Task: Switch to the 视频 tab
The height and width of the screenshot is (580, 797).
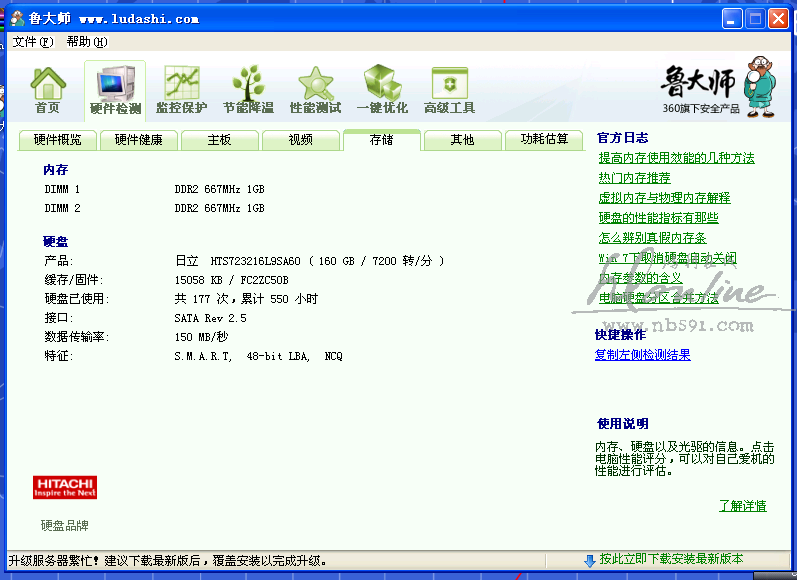Action: pyautogui.click(x=300, y=140)
